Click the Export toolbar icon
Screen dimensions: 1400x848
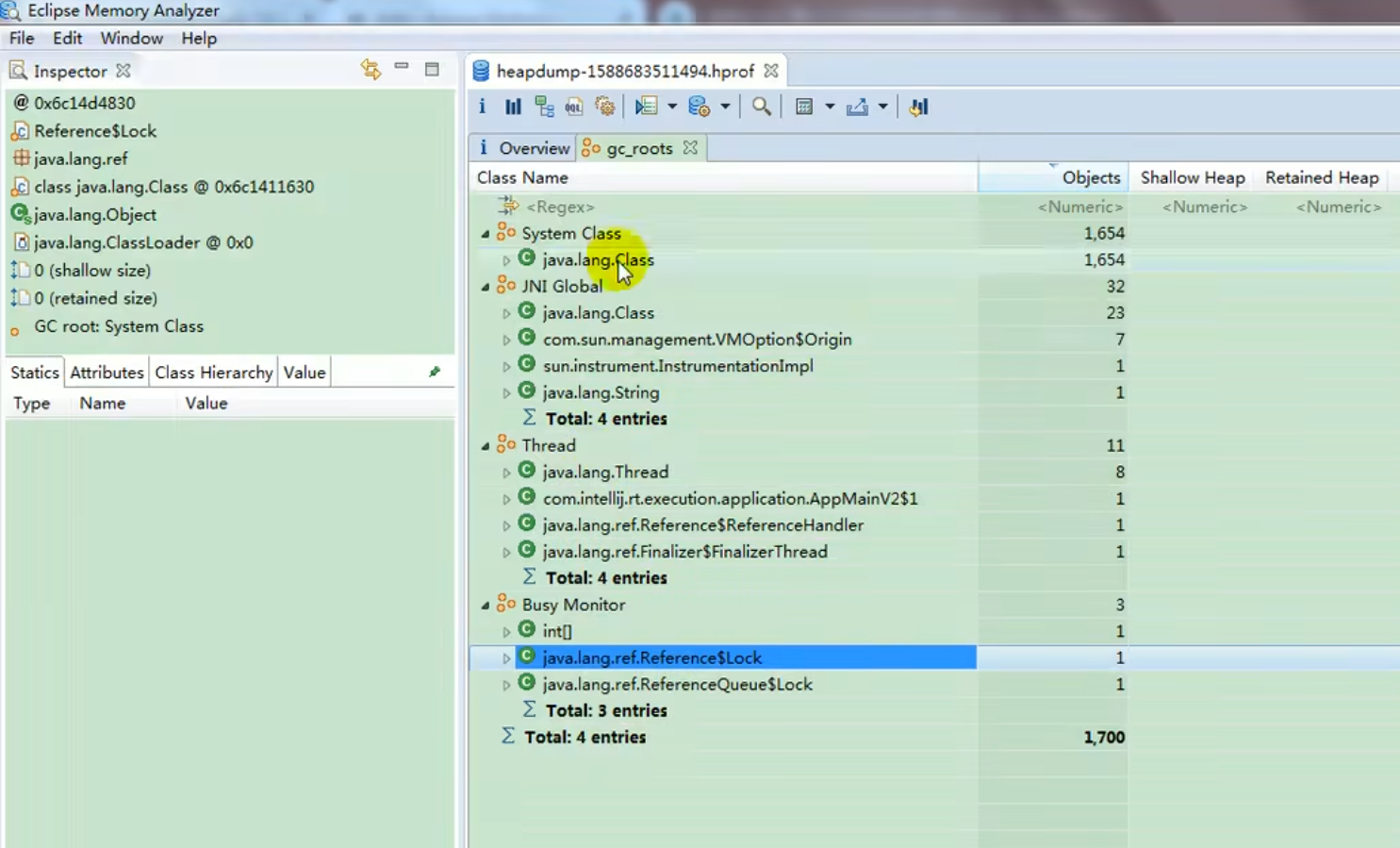(x=857, y=107)
